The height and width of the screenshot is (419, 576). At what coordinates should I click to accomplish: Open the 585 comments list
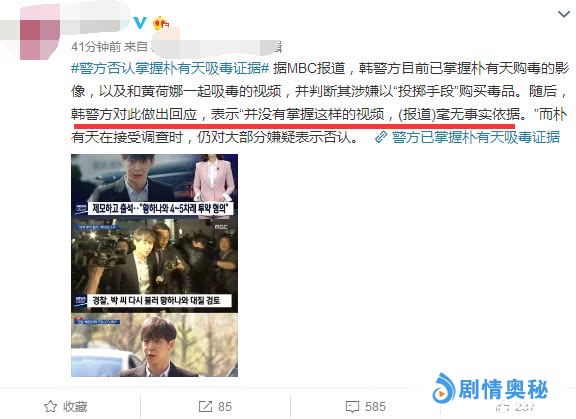(375, 407)
